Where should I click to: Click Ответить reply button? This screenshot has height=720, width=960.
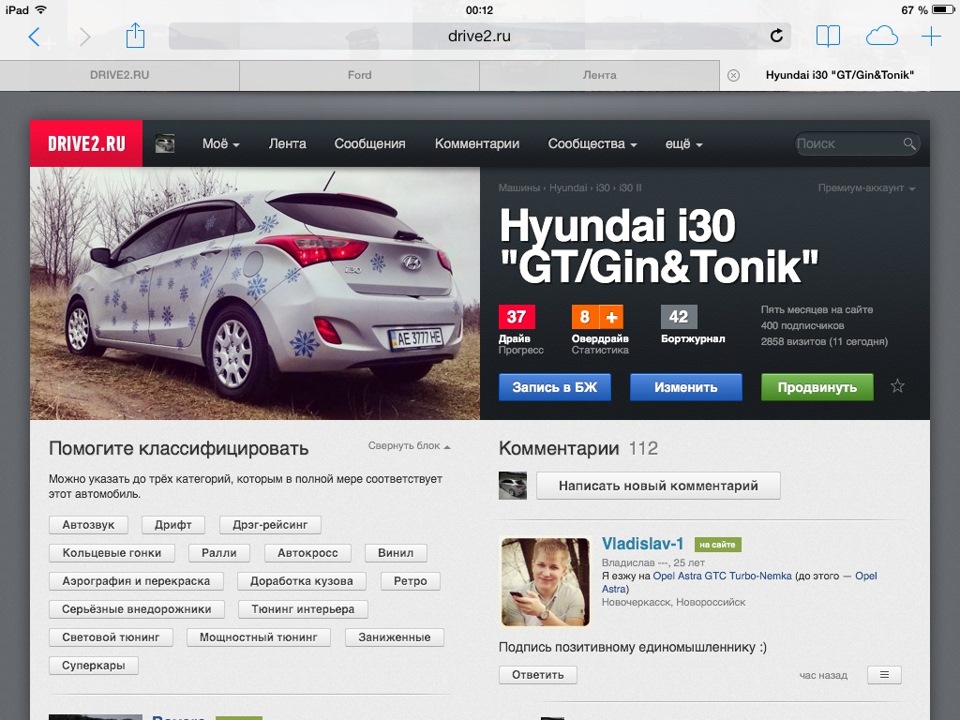point(538,675)
